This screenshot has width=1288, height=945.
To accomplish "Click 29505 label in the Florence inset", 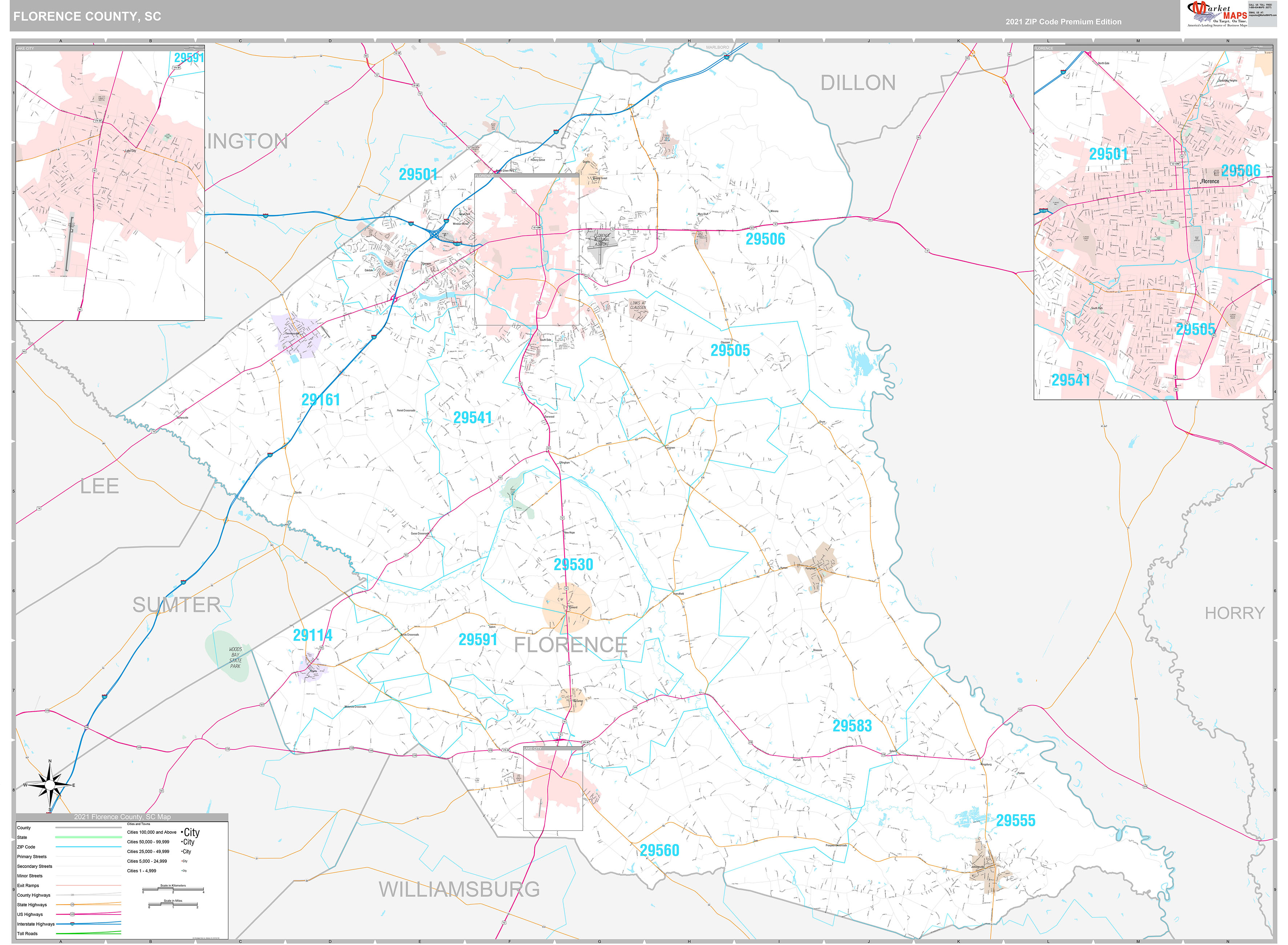I will pyautogui.click(x=1195, y=330).
